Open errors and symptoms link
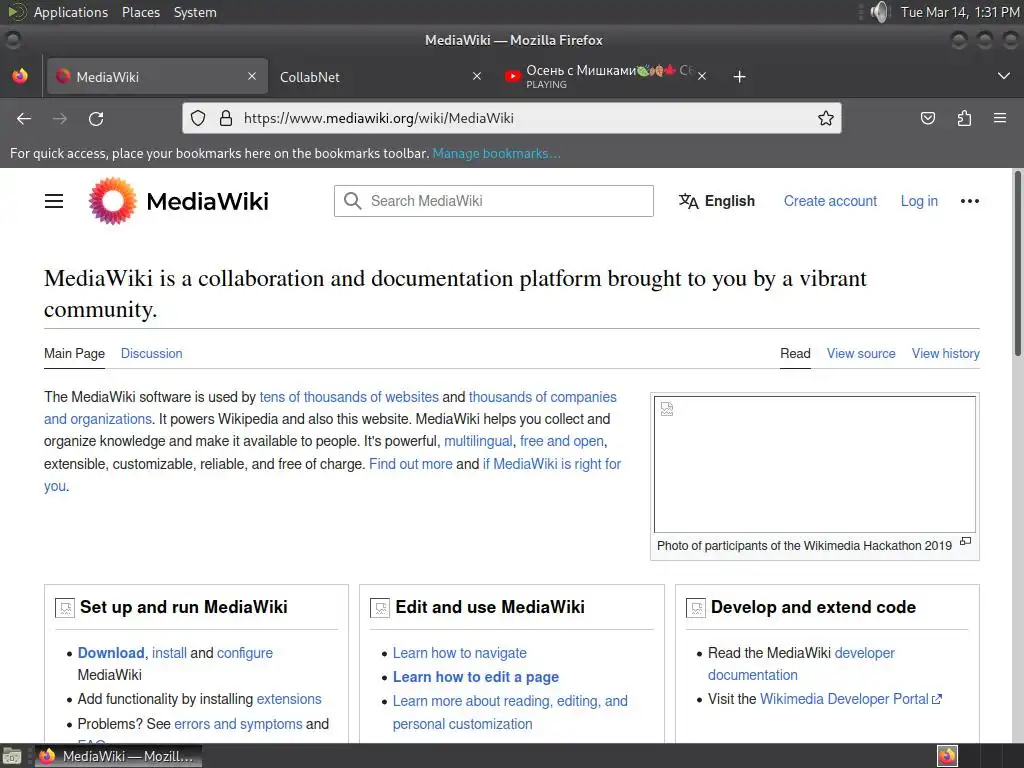This screenshot has width=1024, height=768. pyautogui.click(x=238, y=724)
